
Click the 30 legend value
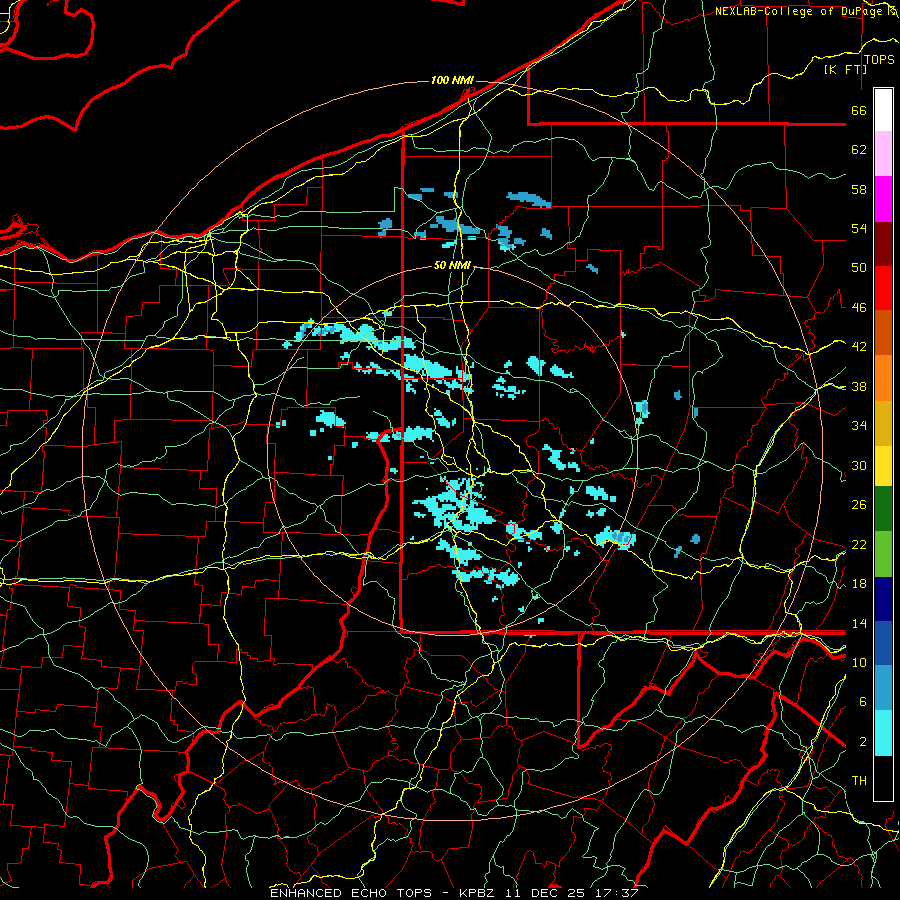coord(859,465)
